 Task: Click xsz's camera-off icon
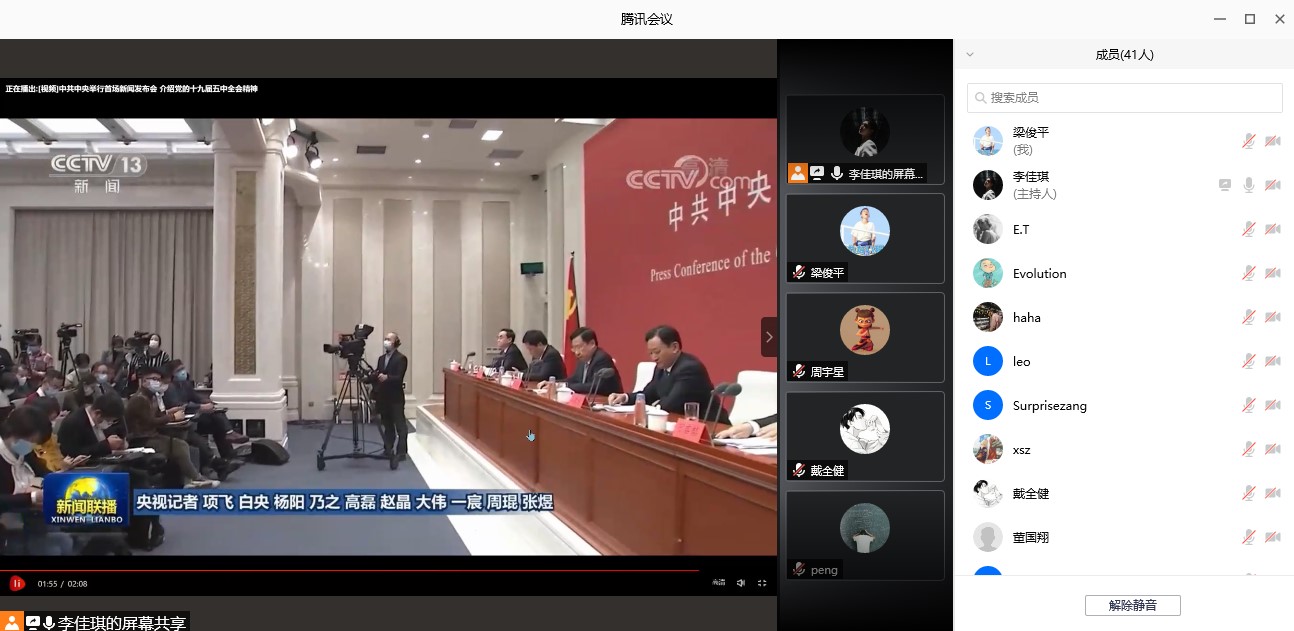coord(1273,449)
